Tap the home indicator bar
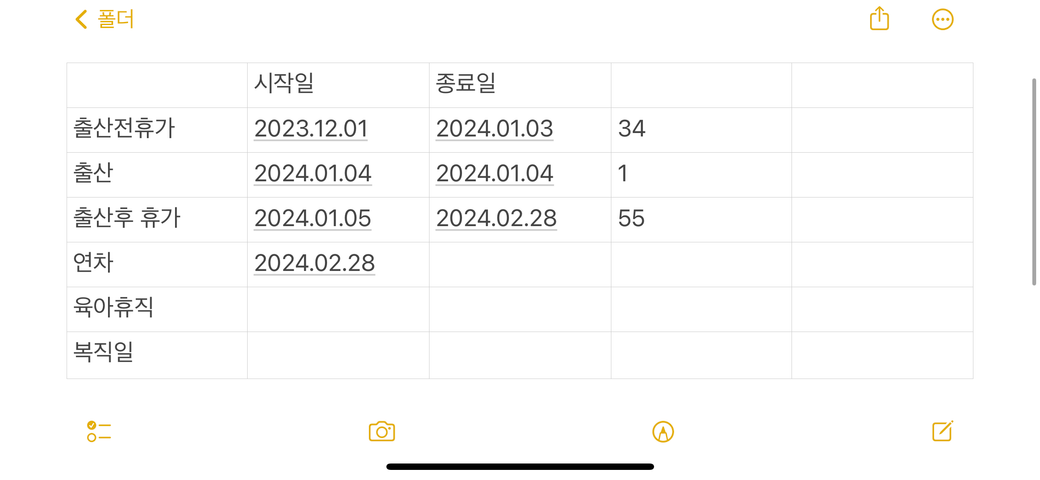This screenshot has height=480, width=1040. point(520,466)
